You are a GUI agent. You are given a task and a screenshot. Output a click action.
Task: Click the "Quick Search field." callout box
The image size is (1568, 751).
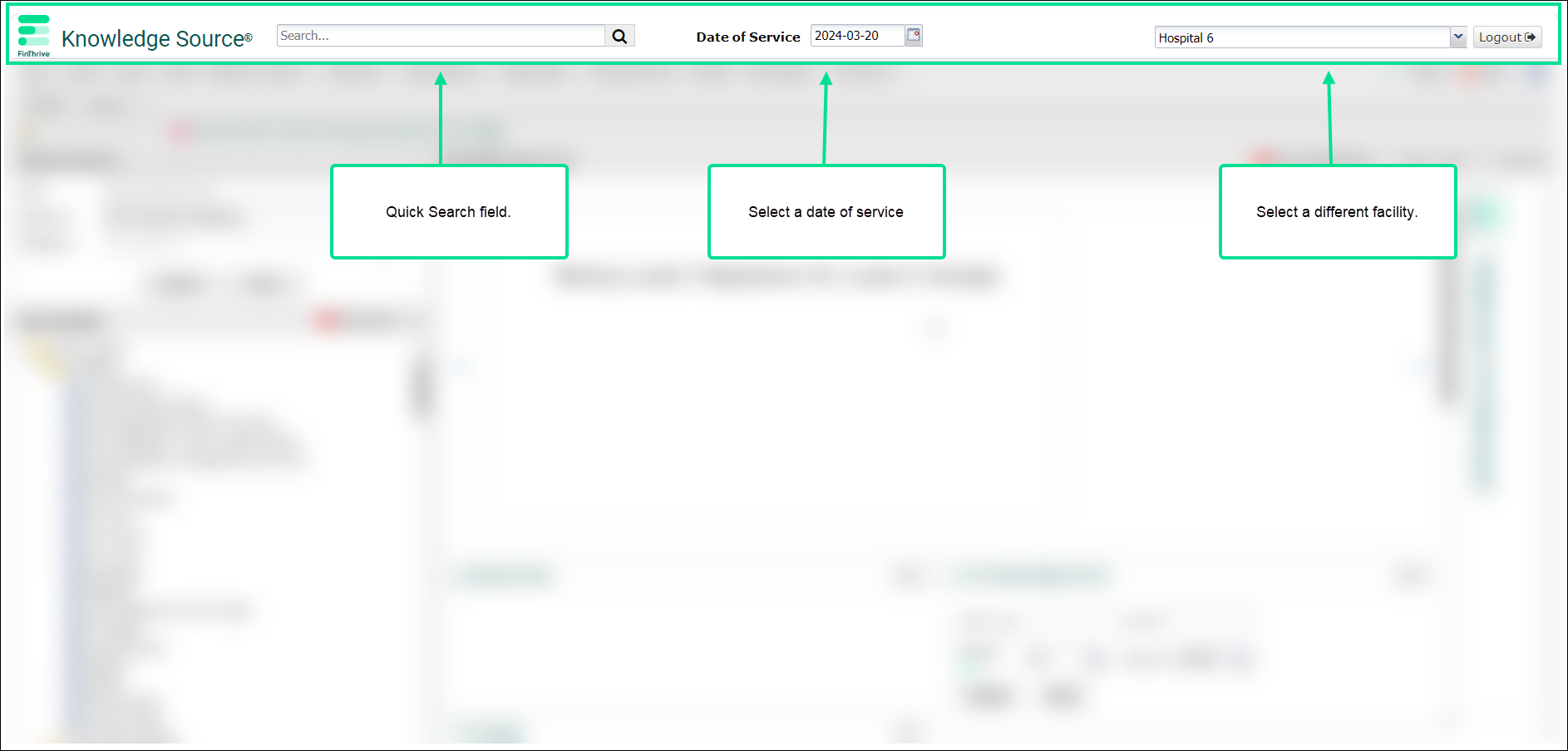[x=449, y=212]
